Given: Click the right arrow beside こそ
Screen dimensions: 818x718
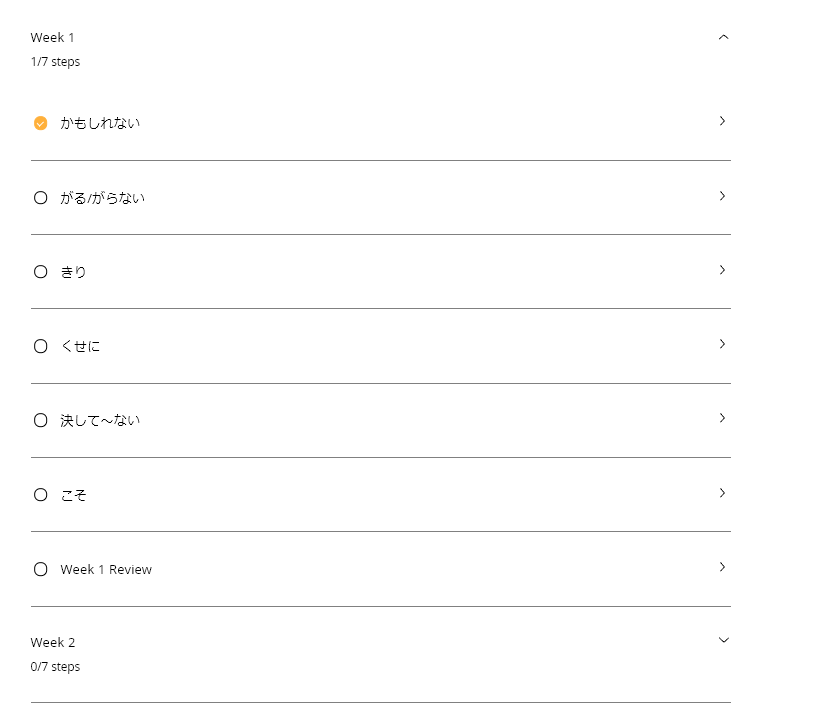Looking at the screenshot, I should 722,493.
